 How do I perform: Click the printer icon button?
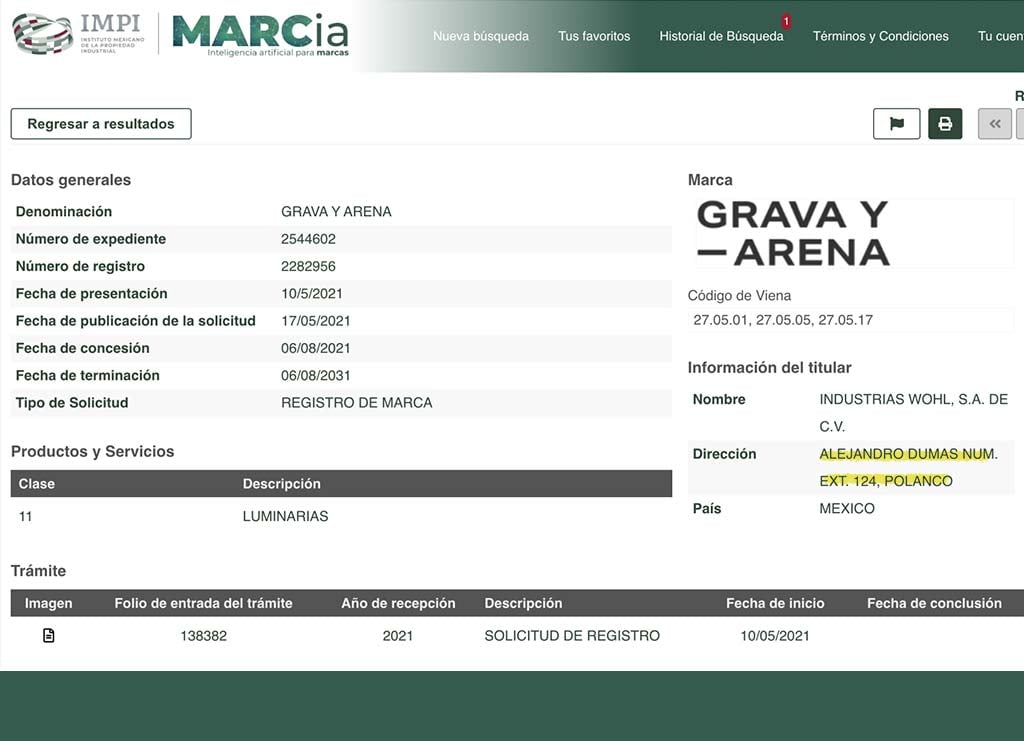pyautogui.click(x=945, y=124)
